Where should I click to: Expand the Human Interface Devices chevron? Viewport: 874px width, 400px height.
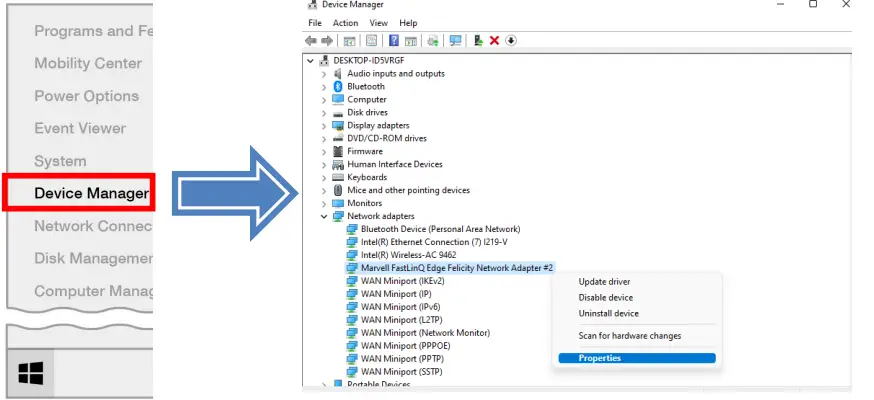tap(324, 165)
